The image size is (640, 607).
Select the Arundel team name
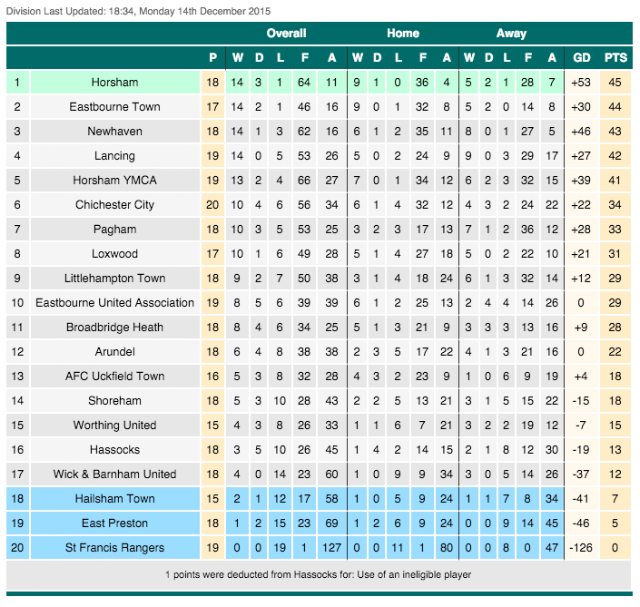[x=115, y=351]
